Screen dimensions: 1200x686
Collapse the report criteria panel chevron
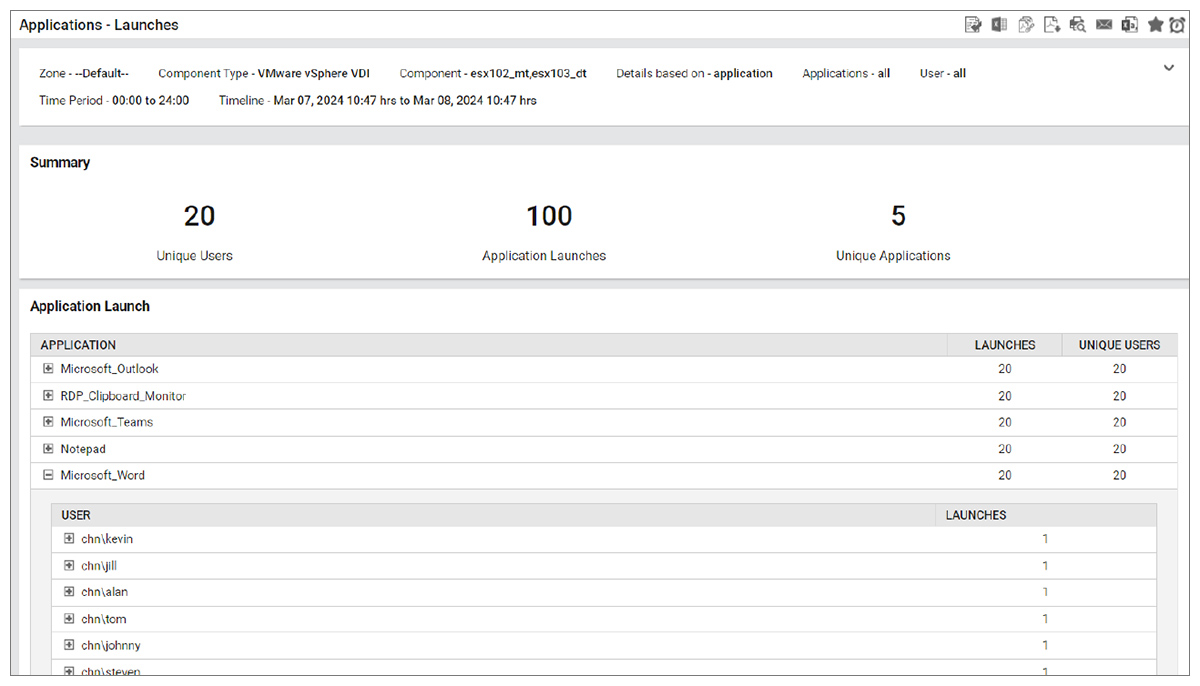(x=1168, y=68)
